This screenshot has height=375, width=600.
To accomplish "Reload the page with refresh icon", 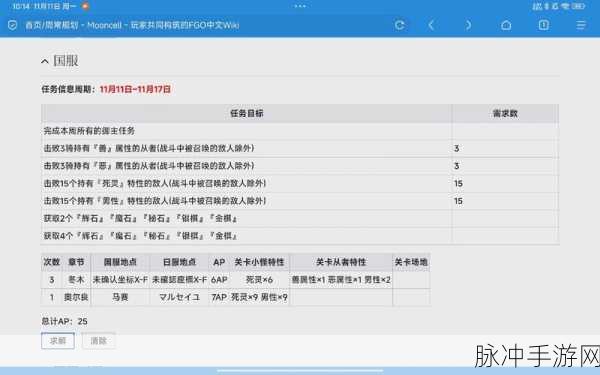I will pos(399,25).
